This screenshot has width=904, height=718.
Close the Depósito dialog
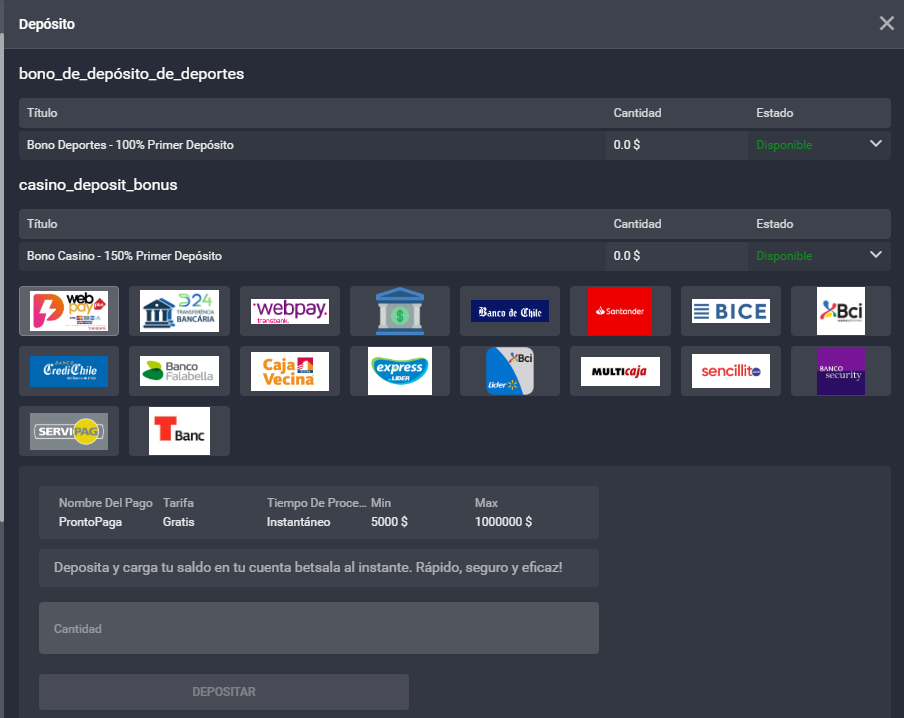887,23
